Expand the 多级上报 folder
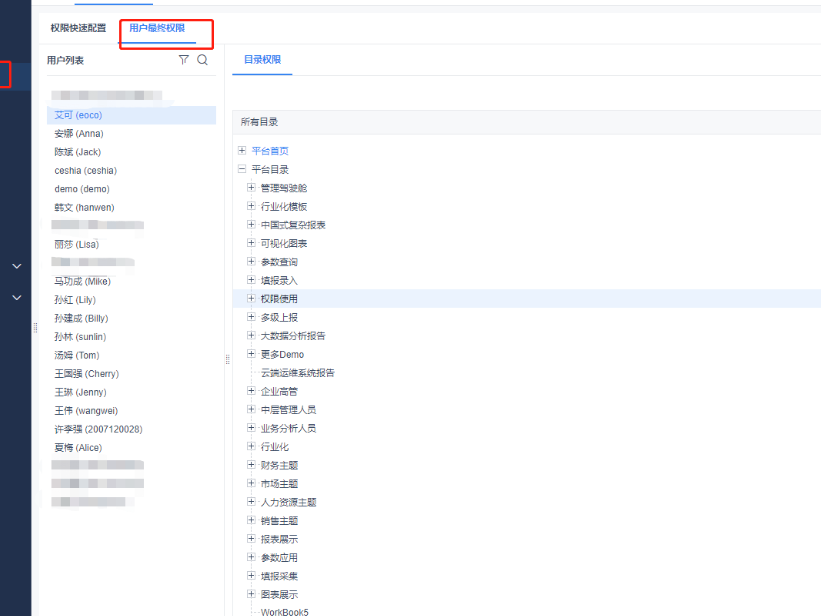This screenshot has height=616, width=821. pos(251,316)
